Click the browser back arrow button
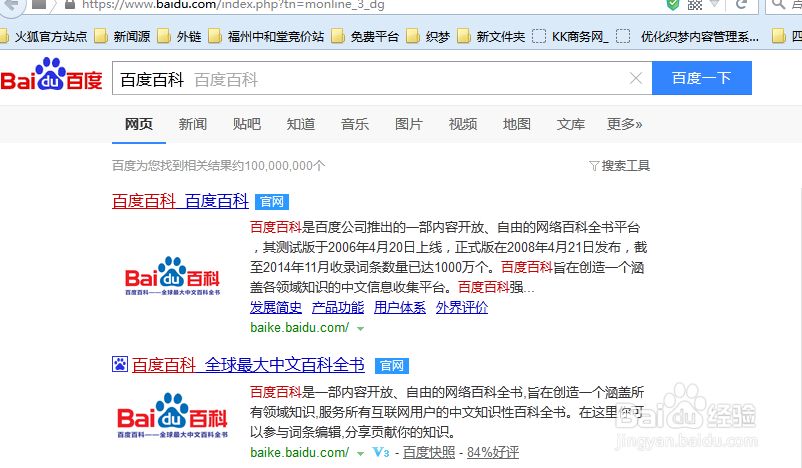This screenshot has height=468, width=802. (11, 5)
